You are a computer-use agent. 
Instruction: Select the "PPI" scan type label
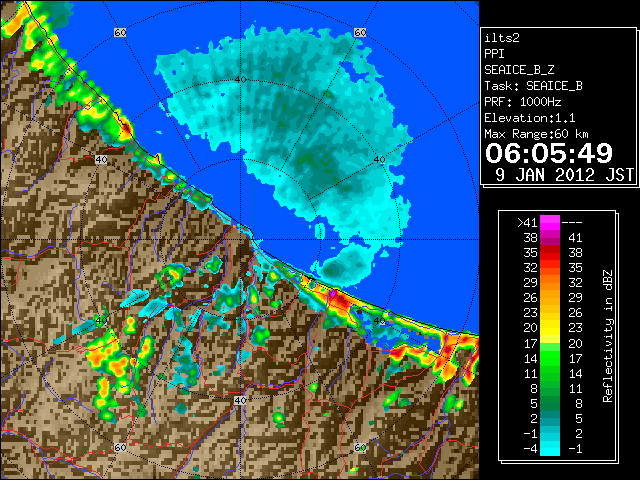point(494,54)
